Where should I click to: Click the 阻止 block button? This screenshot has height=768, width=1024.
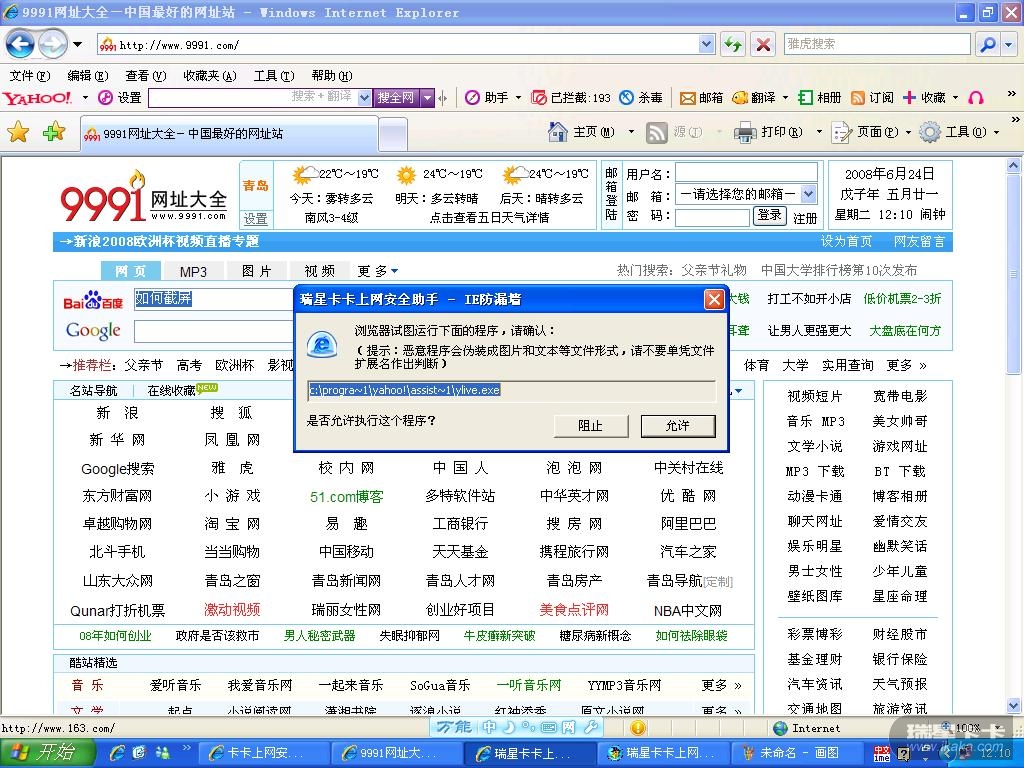[x=590, y=426]
